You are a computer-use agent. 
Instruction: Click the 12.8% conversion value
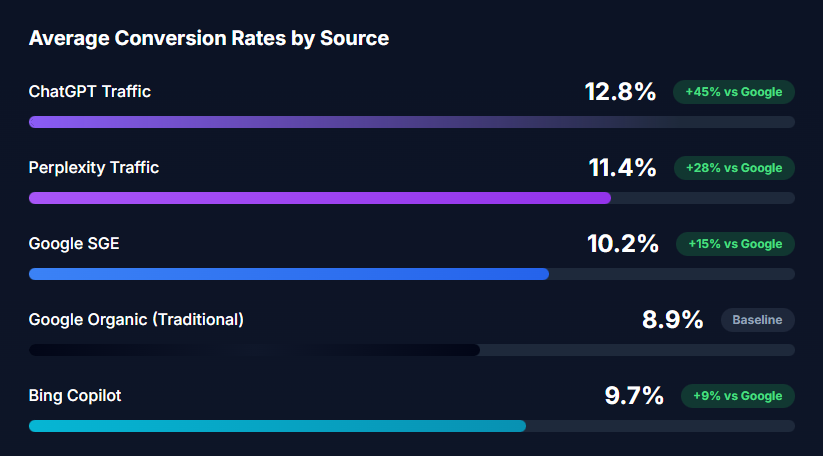[x=620, y=92]
